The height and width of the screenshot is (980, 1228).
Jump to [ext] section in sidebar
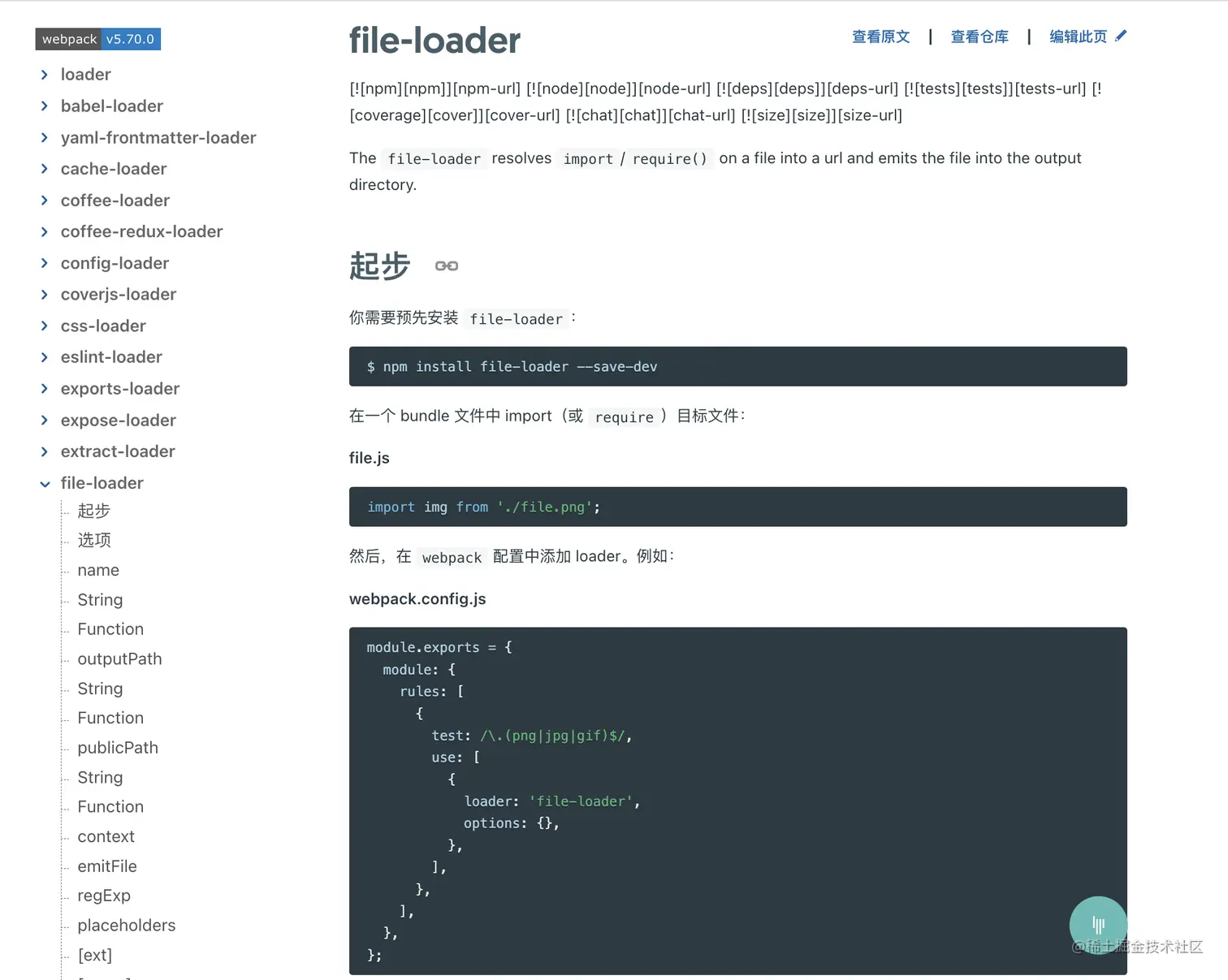95,956
